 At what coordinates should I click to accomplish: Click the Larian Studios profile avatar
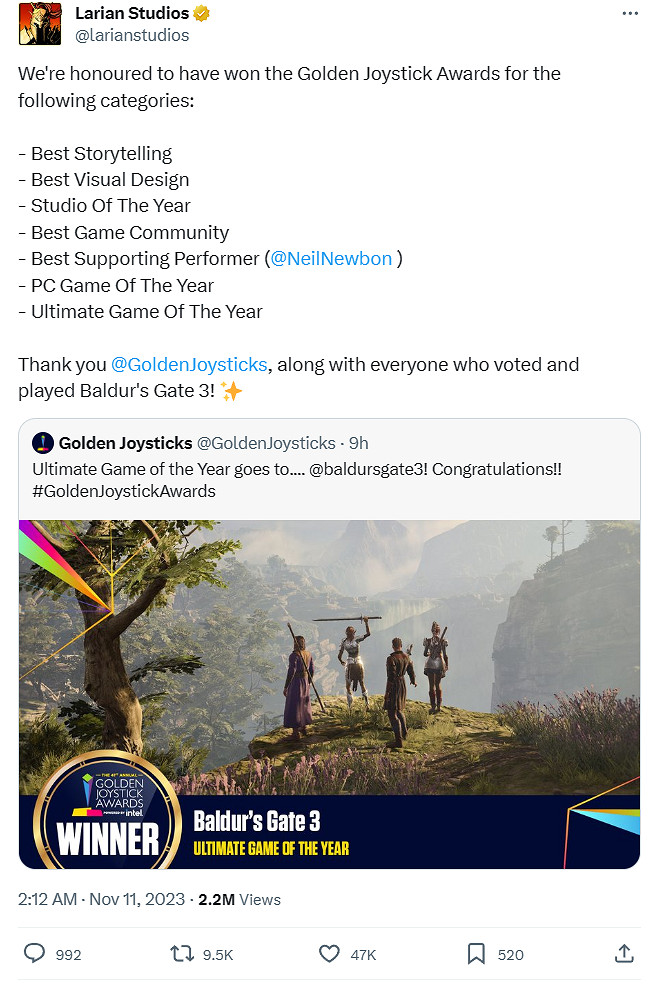point(40,23)
